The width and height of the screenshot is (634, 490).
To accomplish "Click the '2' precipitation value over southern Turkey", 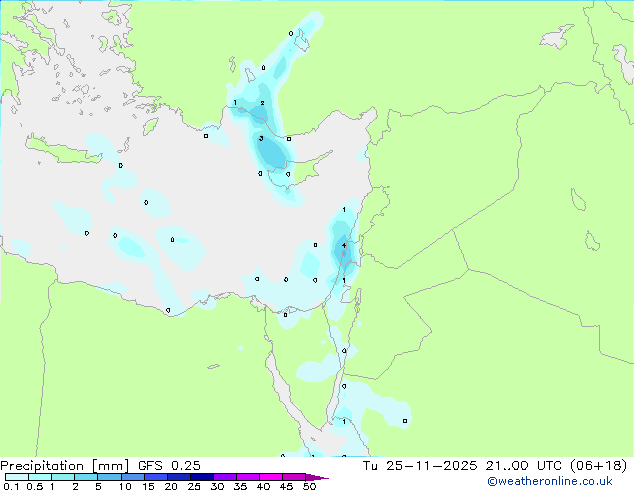I will click(x=262, y=103).
